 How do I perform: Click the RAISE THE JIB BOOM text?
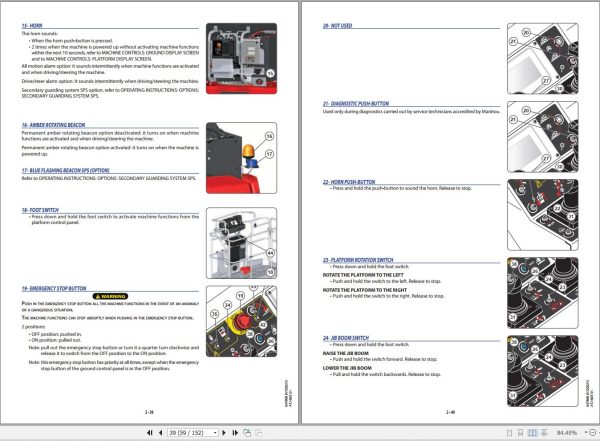[346, 353]
